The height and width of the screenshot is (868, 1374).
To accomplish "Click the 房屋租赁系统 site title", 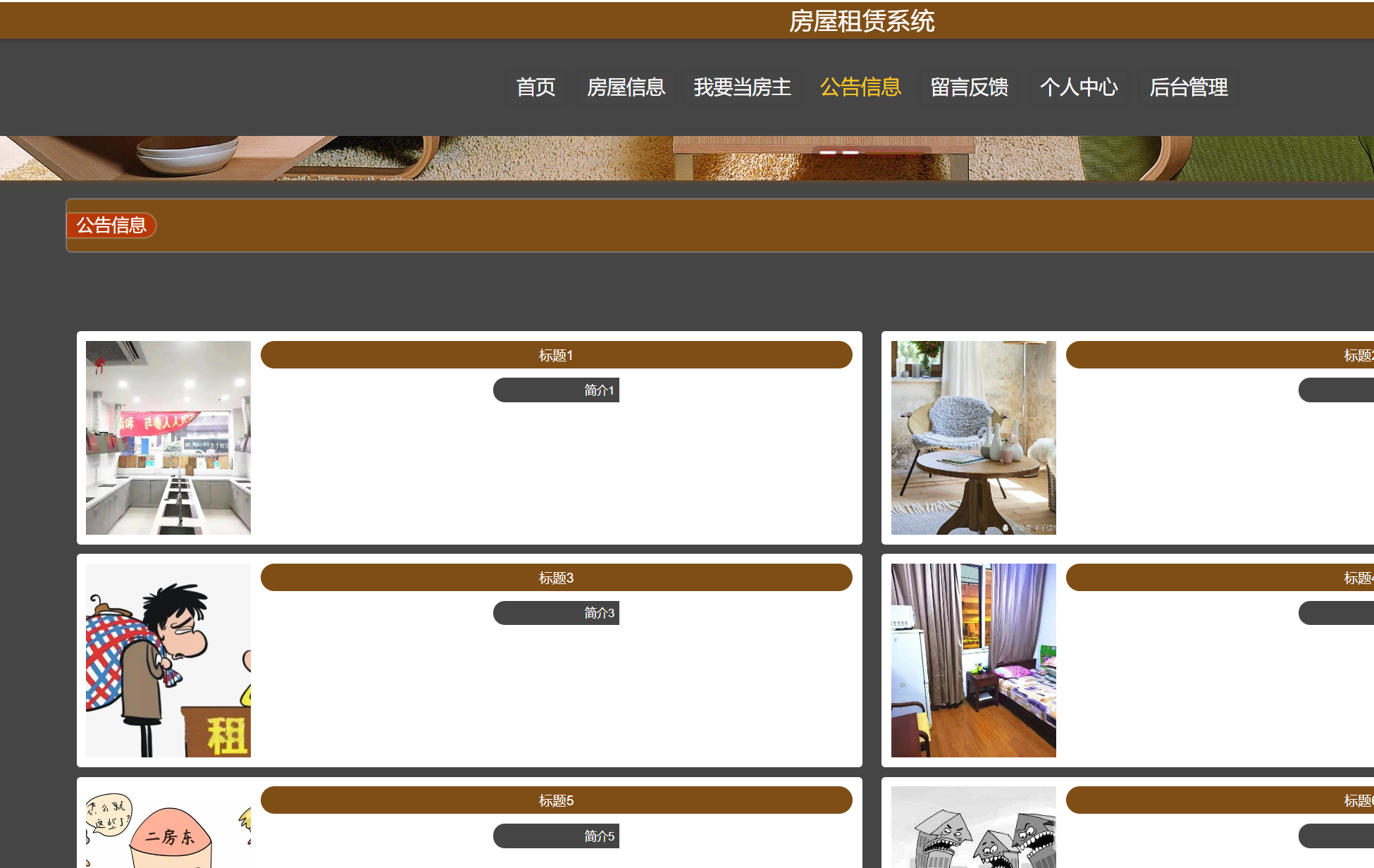I will 862,21.
